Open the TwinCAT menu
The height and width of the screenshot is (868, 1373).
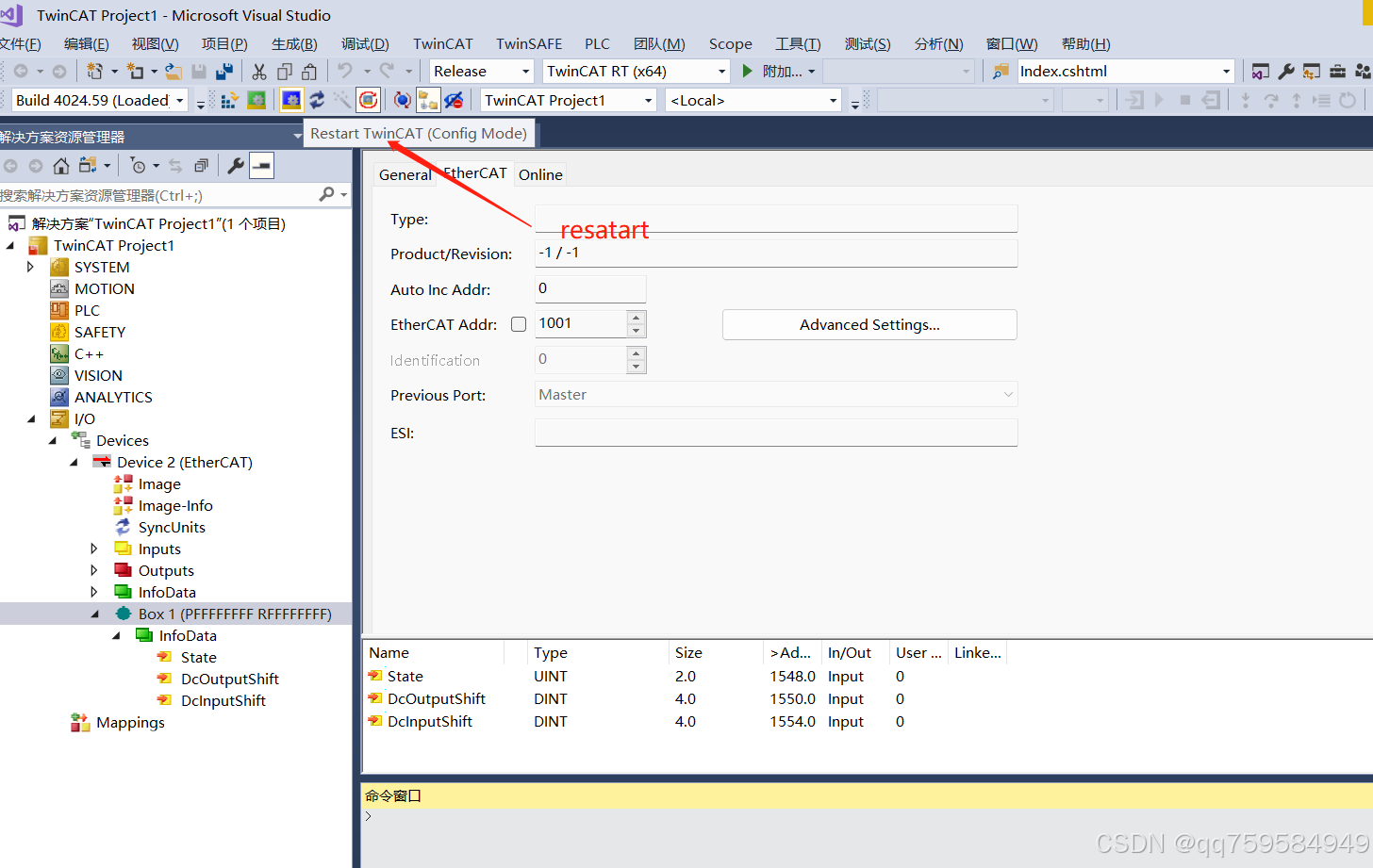[x=442, y=43]
